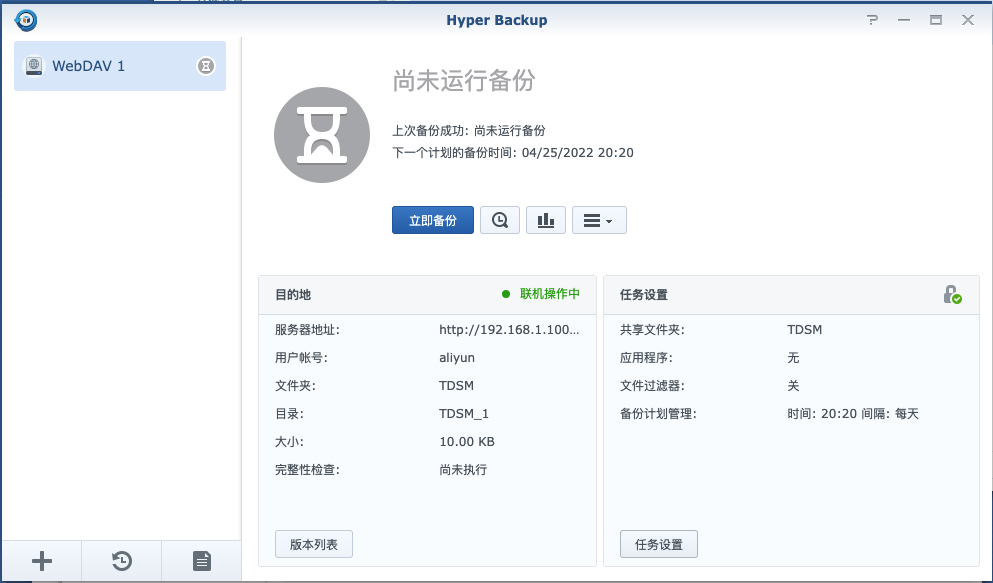Close the Hyper Backup window
The width and height of the screenshot is (993, 583).
tap(968, 20)
